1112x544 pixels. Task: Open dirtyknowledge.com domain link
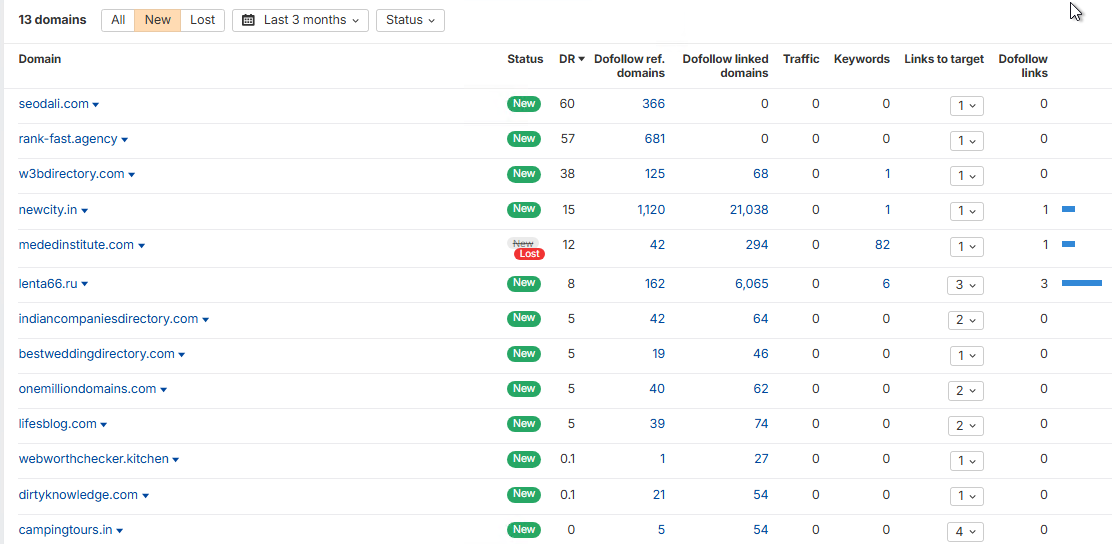(x=78, y=494)
